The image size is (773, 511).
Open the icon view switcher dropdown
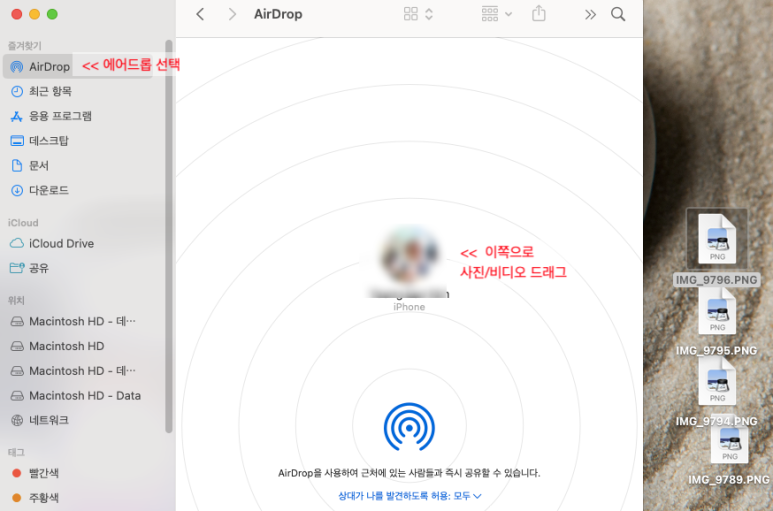click(x=418, y=14)
